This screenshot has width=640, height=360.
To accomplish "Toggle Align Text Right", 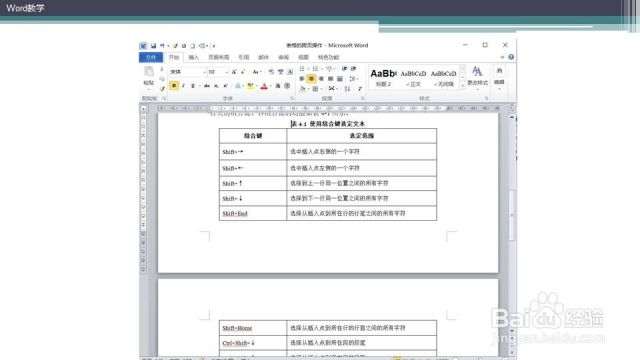I will tap(321, 79).
